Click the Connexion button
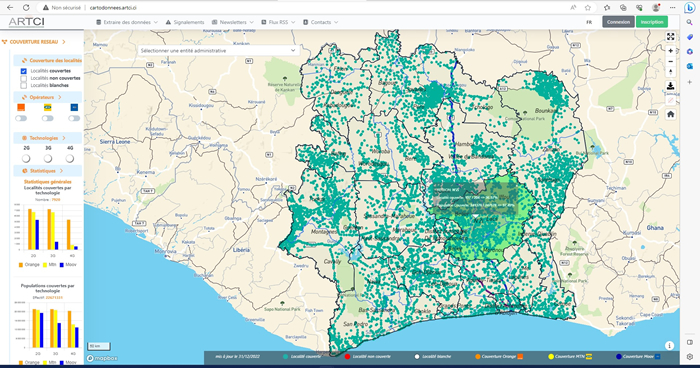 pos(618,22)
